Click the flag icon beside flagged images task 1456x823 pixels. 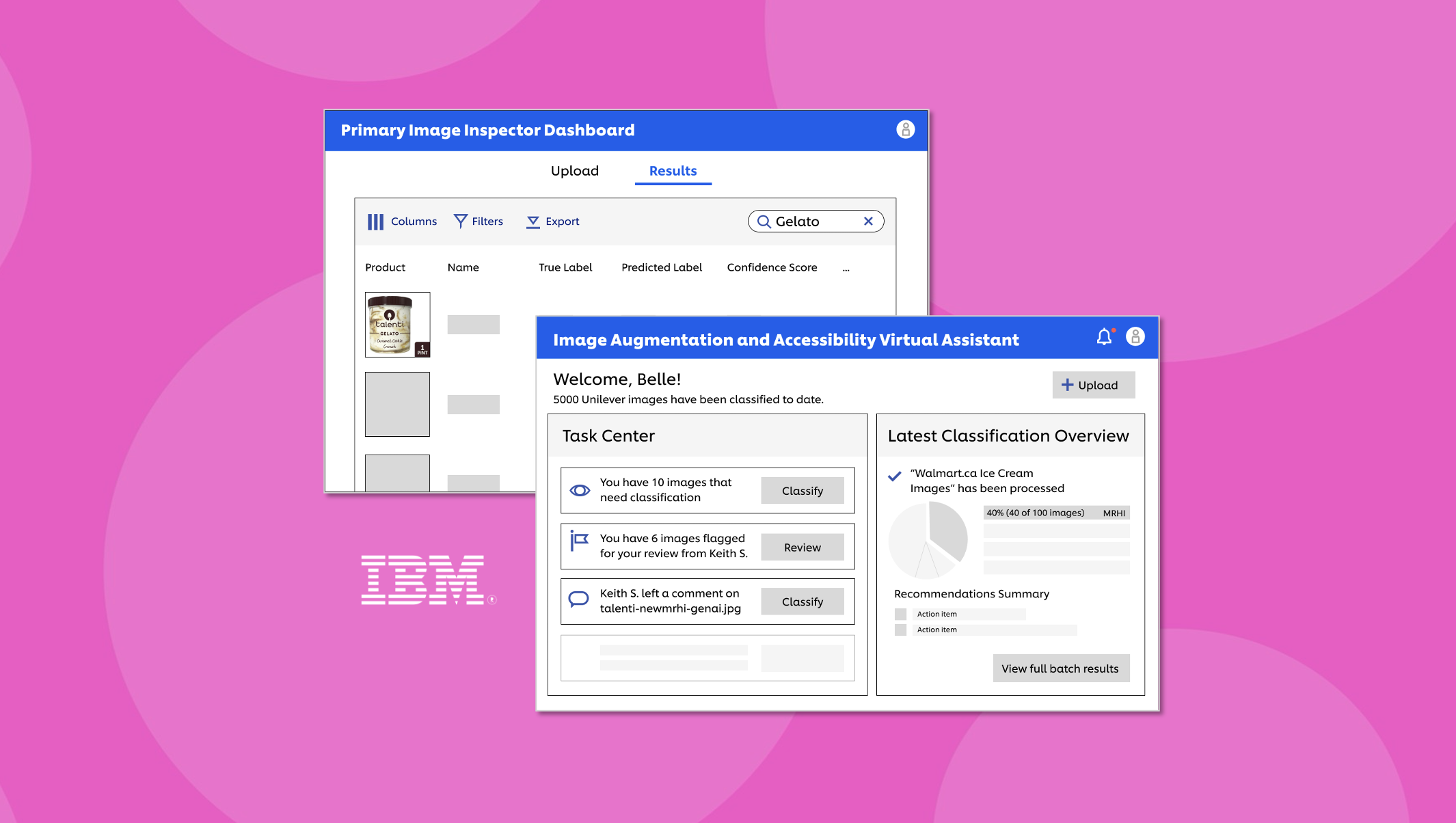[578, 542]
